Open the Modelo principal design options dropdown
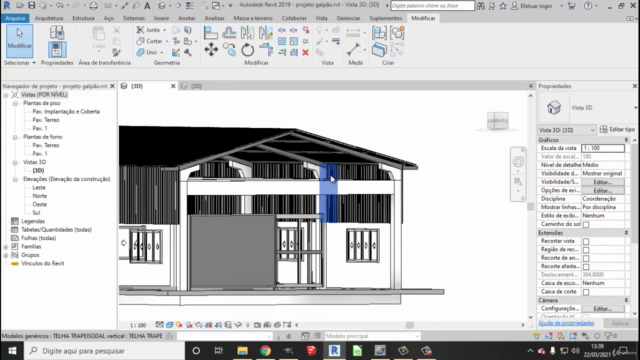The height and width of the screenshot is (360, 640). click(x=372, y=336)
